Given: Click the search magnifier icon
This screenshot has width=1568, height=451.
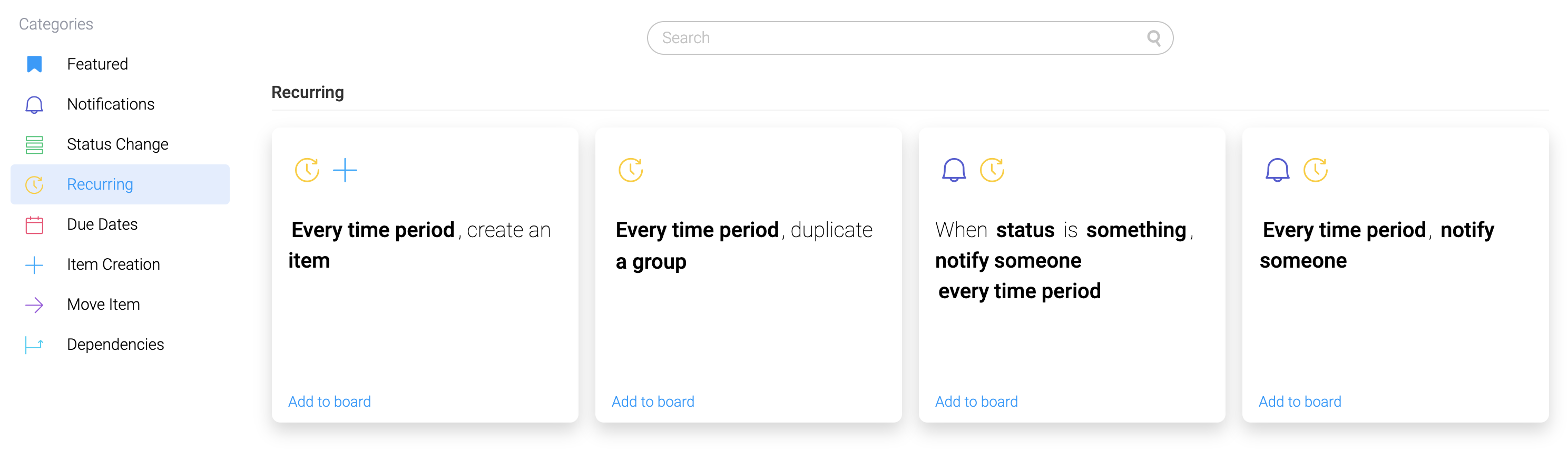Looking at the screenshot, I should (x=1153, y=38).
